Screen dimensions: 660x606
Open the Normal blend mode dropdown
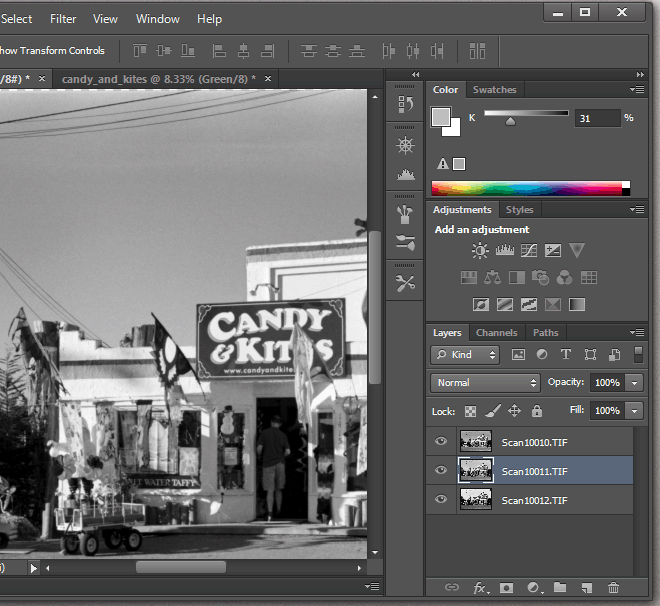(x=485, y=383)
